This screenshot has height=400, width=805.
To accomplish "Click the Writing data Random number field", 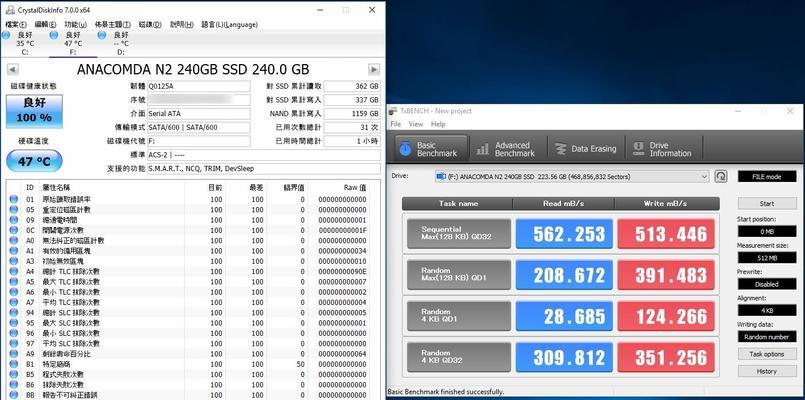I will (x=767, y=336).
